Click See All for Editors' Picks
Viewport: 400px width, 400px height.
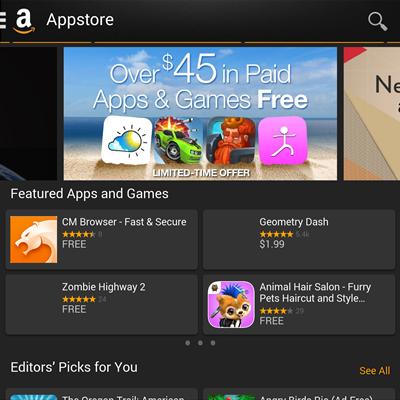pyautogui.click(x=375, y=371)
